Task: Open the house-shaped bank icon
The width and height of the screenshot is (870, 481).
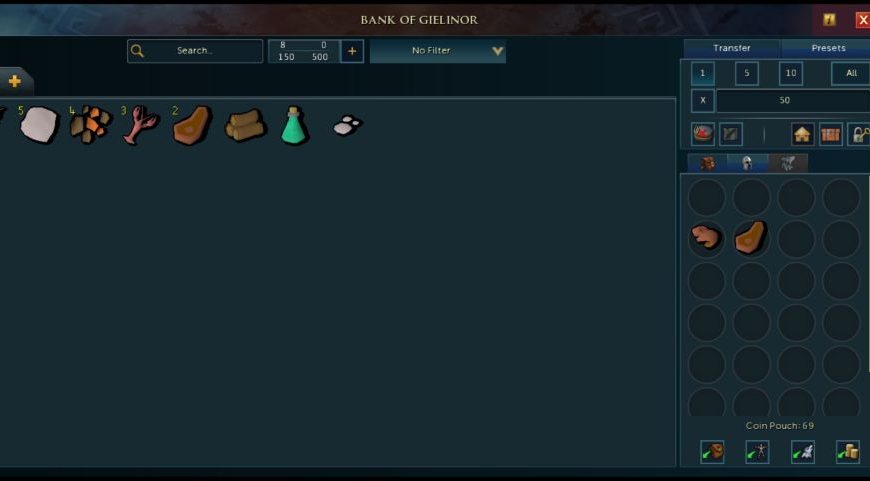Action: tap(802, 134)
